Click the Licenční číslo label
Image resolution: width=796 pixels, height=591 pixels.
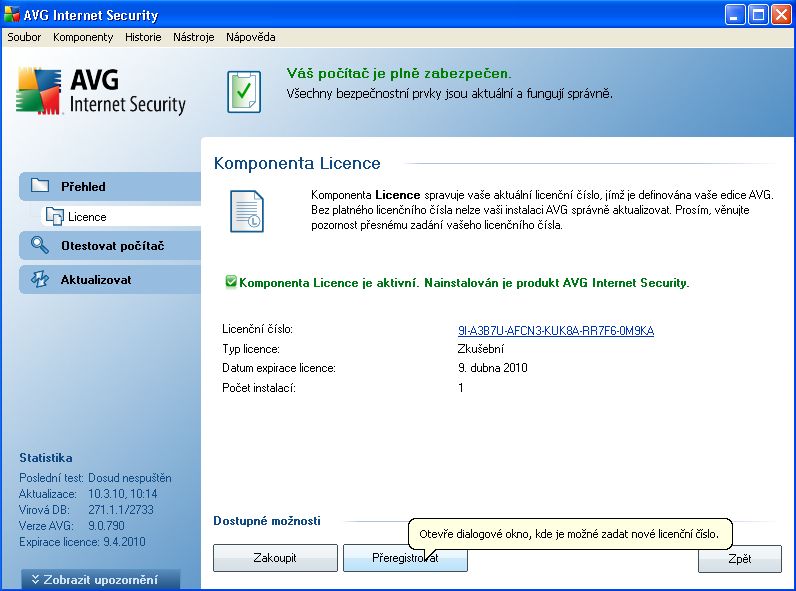(257, 329)
